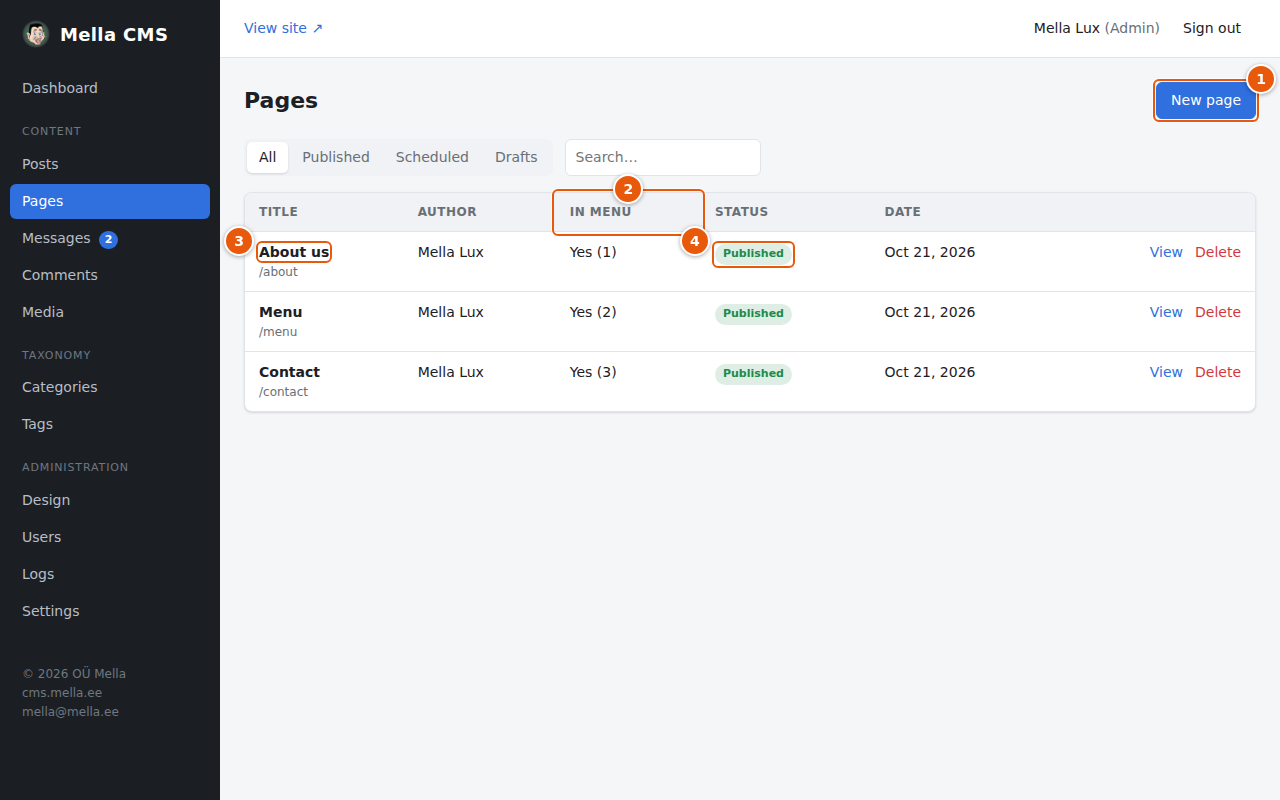Click the Messages unread count badge
The image size is (1280, 800).
point(108,239)
